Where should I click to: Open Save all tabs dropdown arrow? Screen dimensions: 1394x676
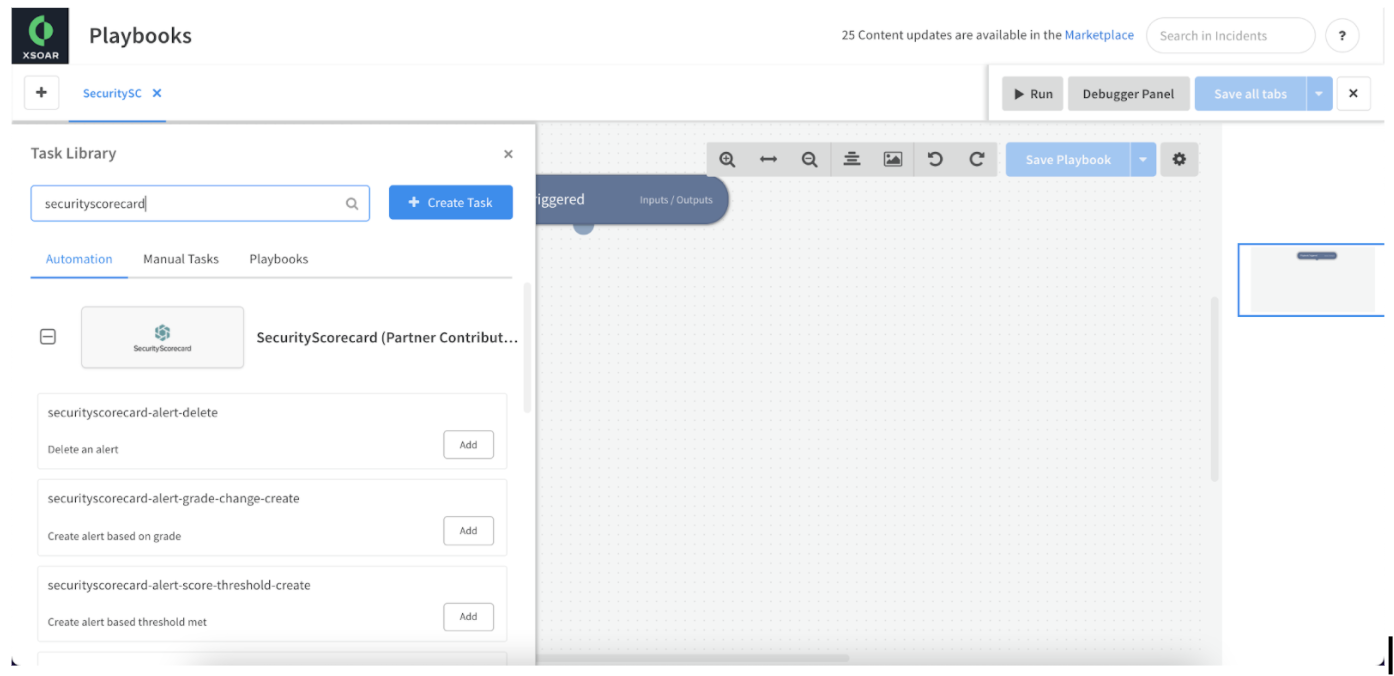tap(1319, 93)
